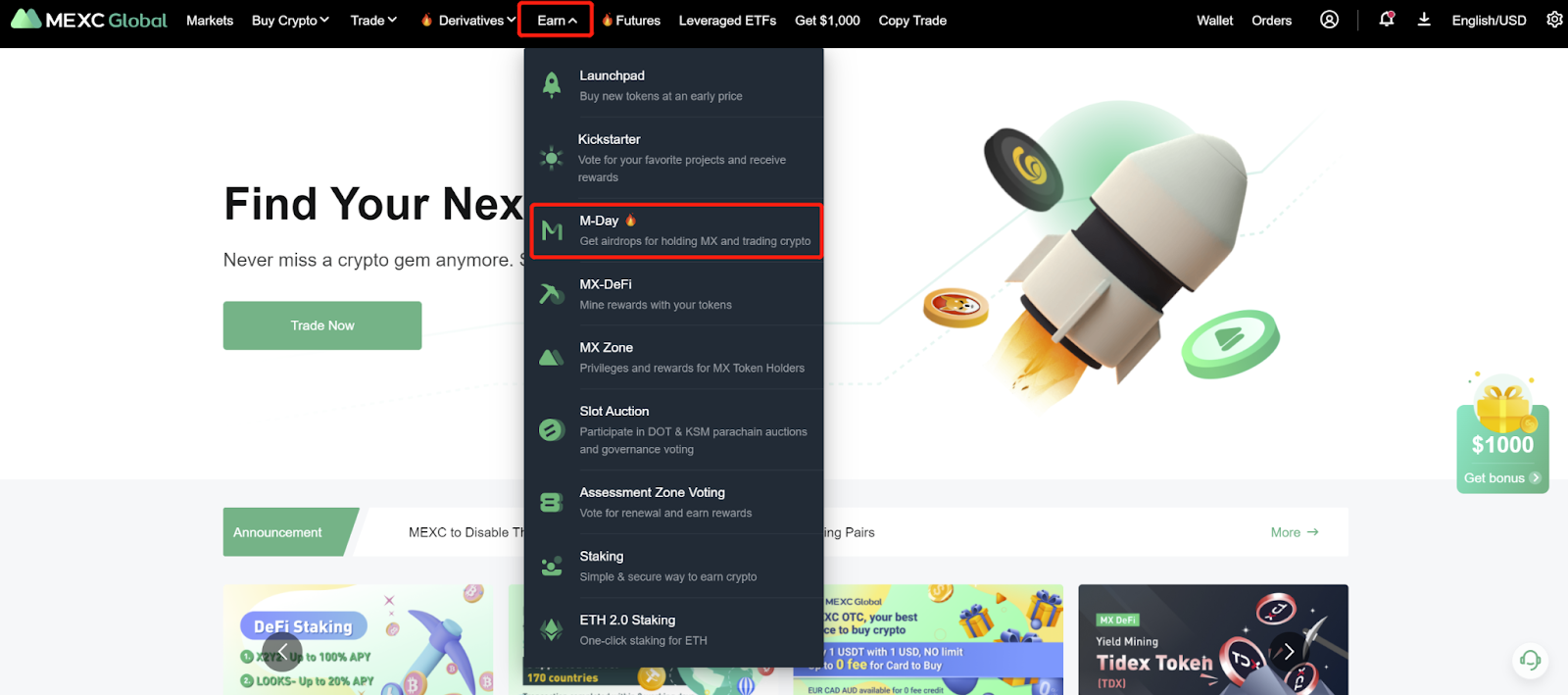This screenshot has width=1568, height=695.
Task: Select Kickstarter from the Earn menu
Action: [673, 158]
